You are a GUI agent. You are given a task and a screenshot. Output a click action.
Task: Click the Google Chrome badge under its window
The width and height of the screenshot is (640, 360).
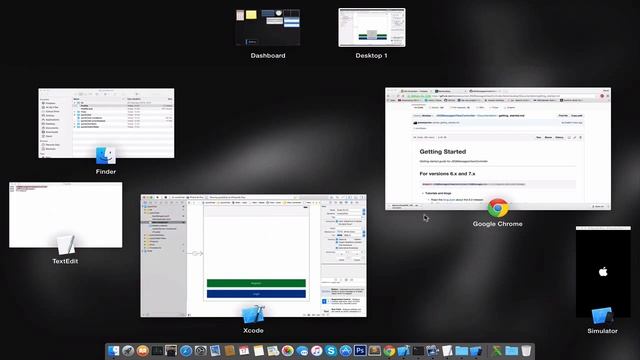498,208
